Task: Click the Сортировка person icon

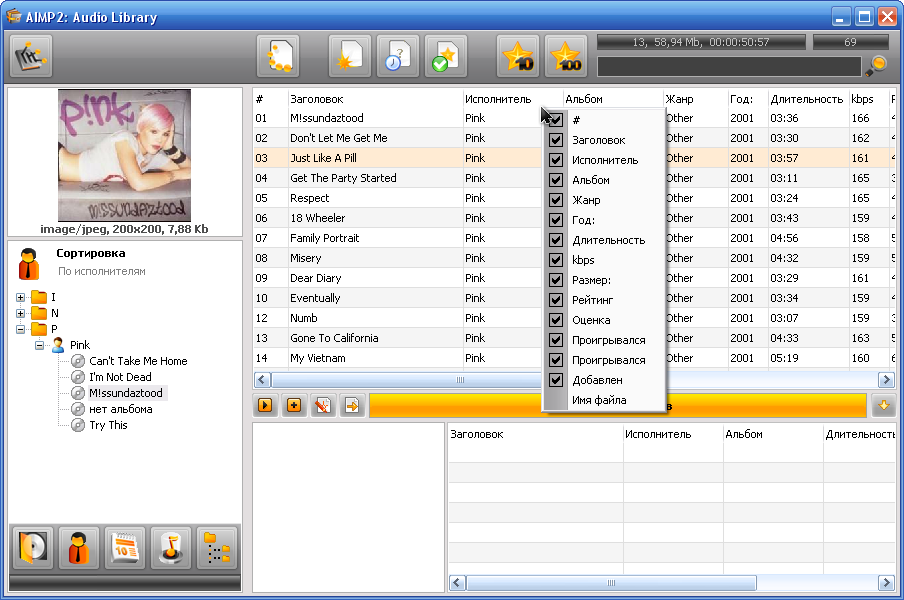Action: (x=29, y=263)
